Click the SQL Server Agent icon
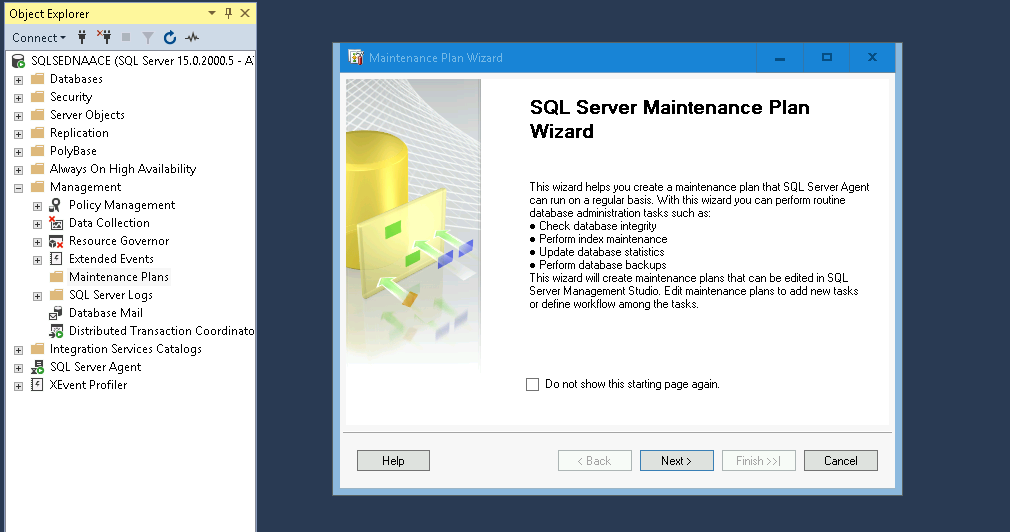 [x=38, y=367]
